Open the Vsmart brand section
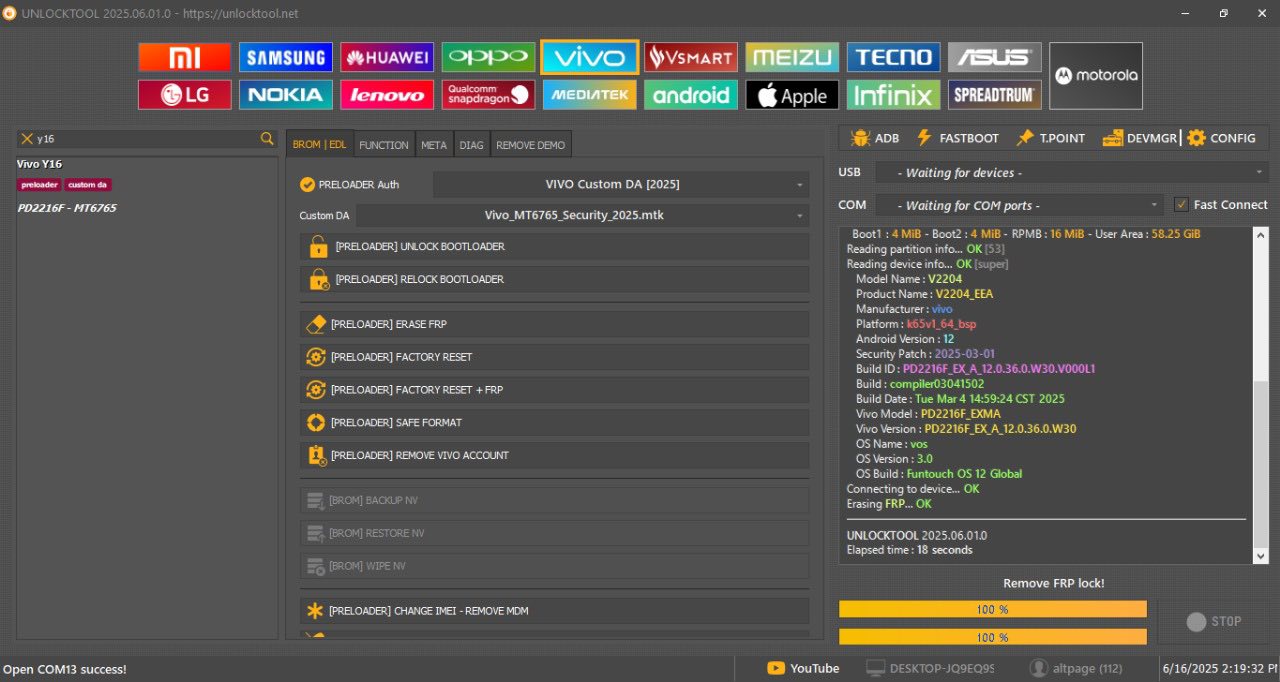The image size is (1280, 682). coord(691,57)
